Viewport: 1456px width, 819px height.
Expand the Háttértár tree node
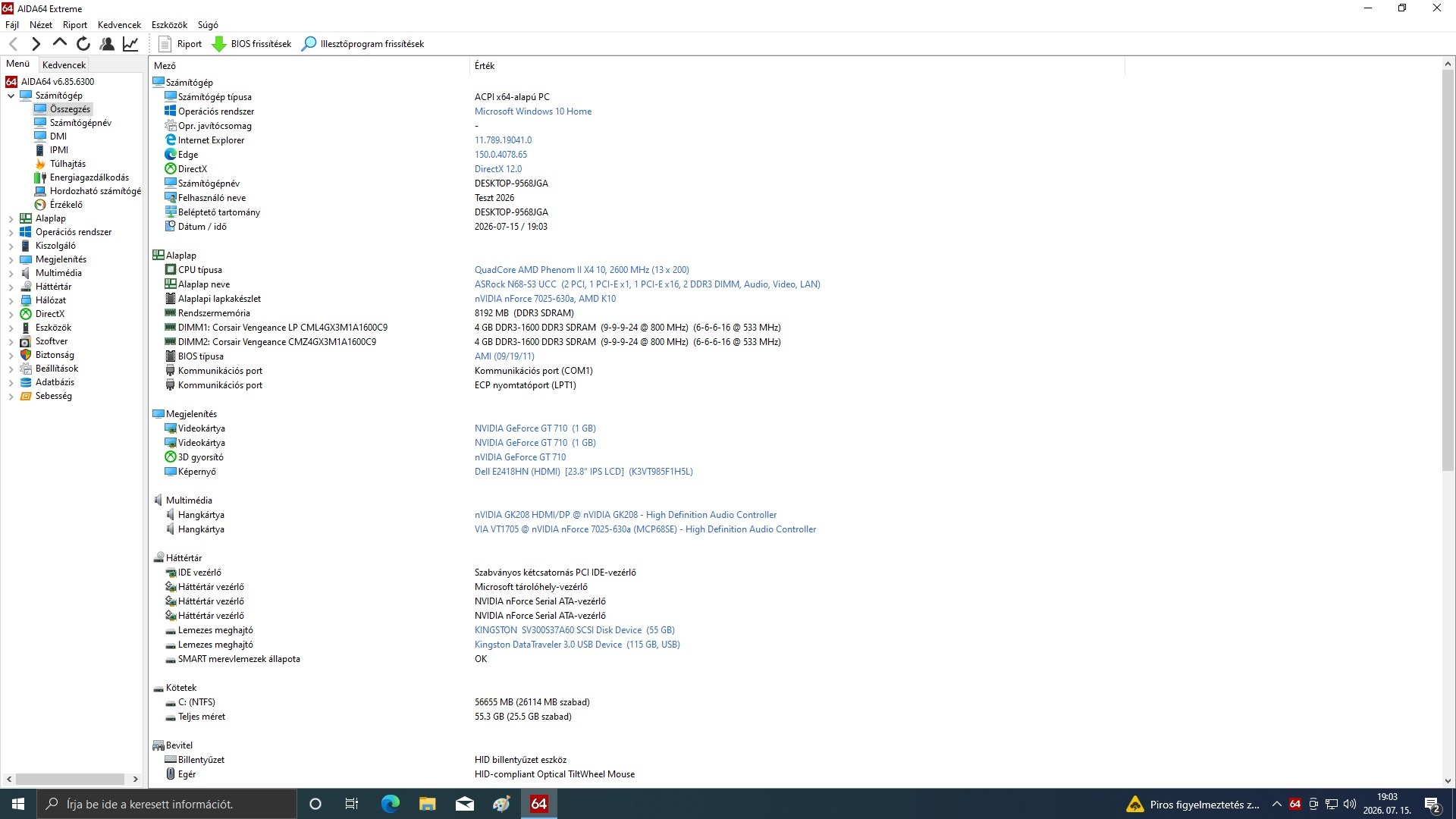pos(11,287)
